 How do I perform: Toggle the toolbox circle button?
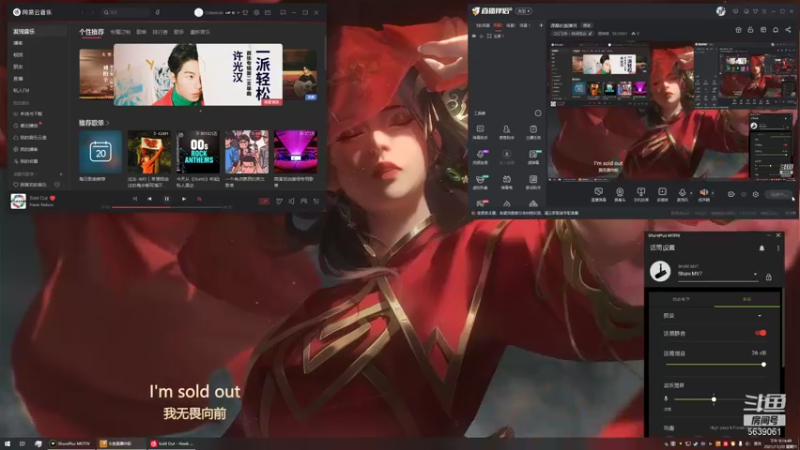point(538,113)
